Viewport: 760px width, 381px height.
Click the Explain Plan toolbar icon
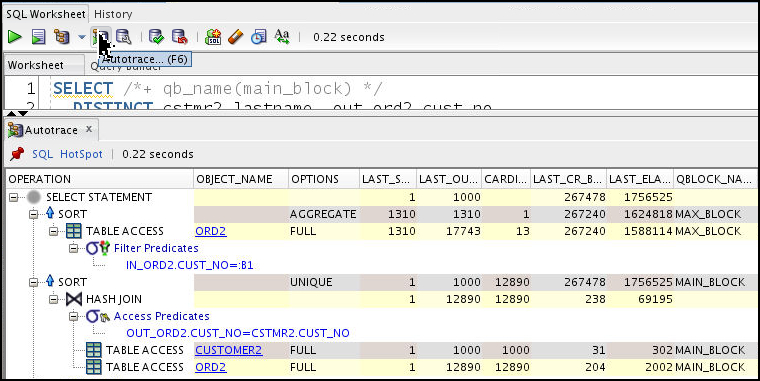pyautogui.click(x=62, y=37)
